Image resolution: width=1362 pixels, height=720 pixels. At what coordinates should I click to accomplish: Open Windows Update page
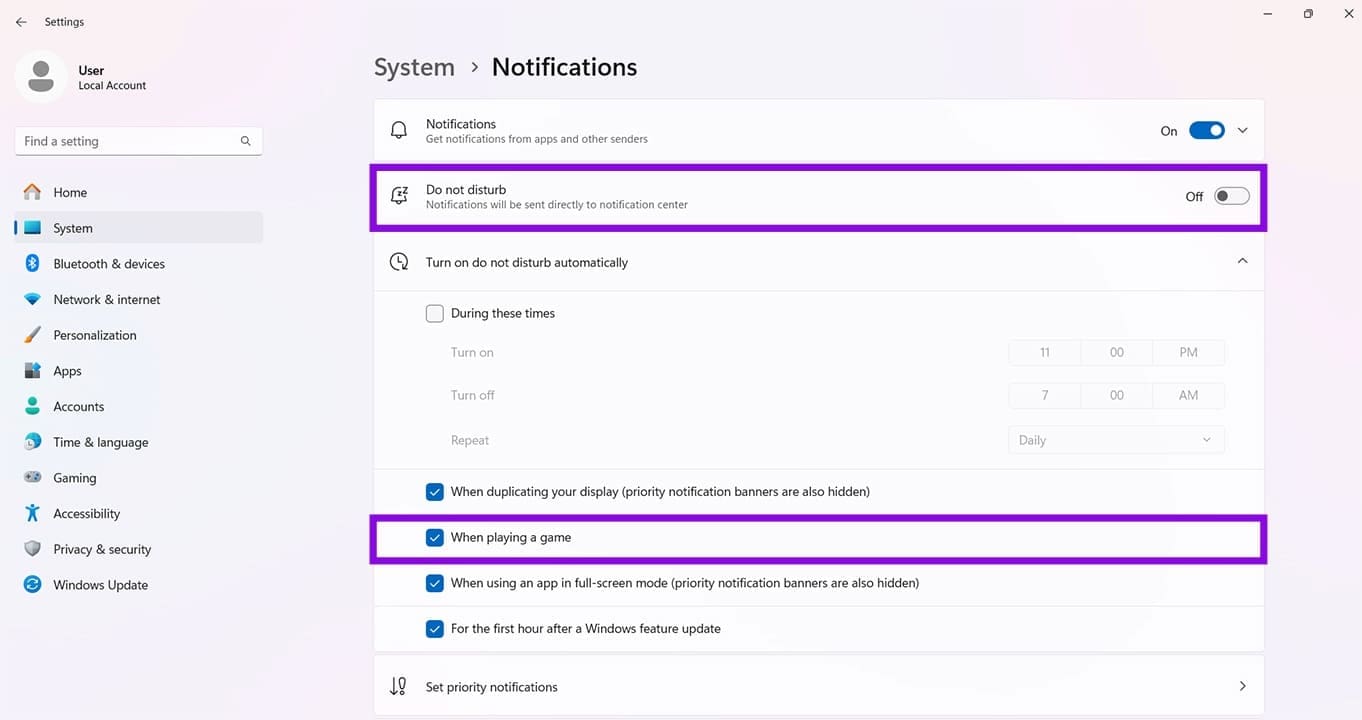tap(139, 585)
